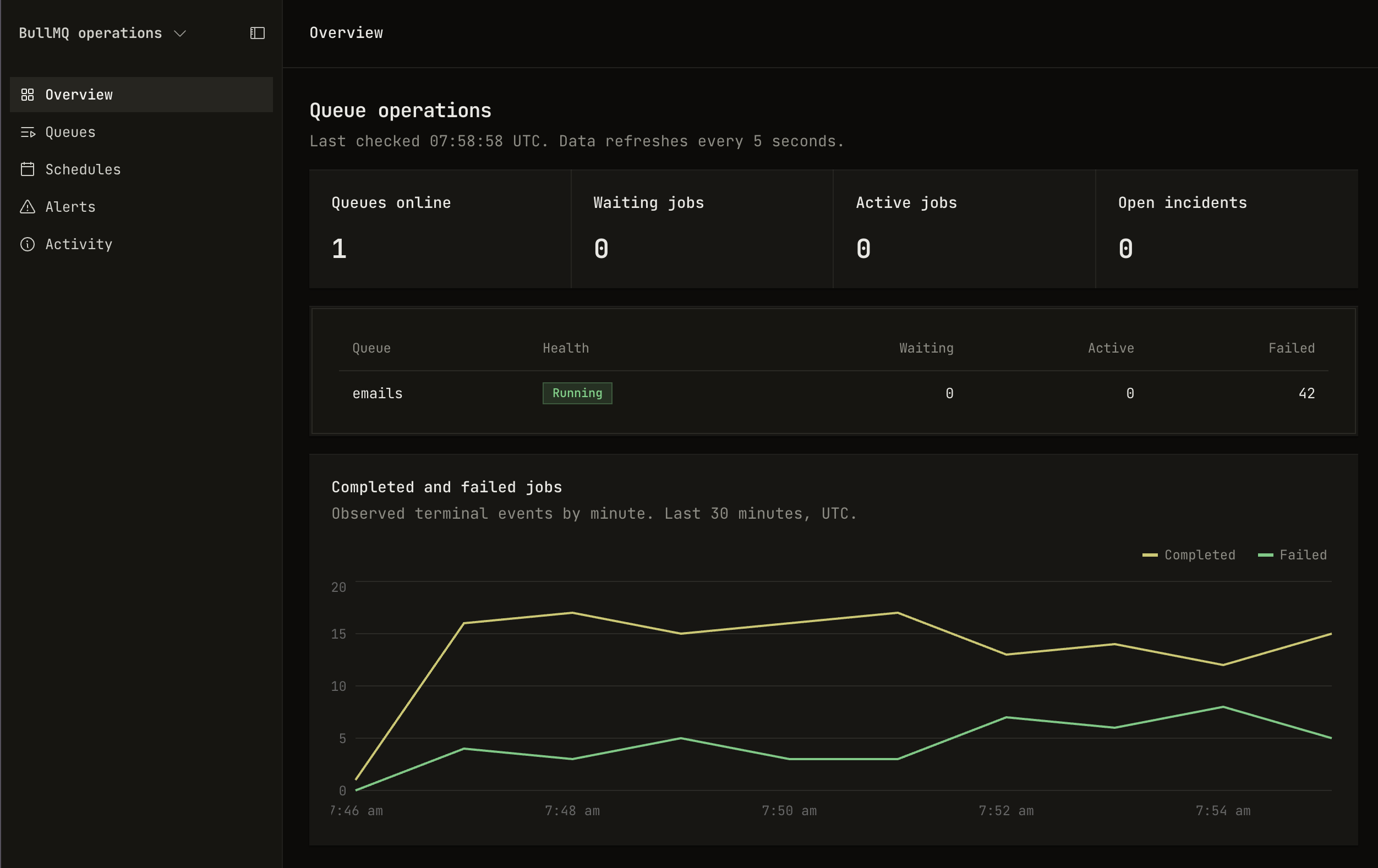The width and height of the screenshot is (1378, 868).
Task: Click the Last checked 07:58:58 UTC text
Action: coord(428,141)
